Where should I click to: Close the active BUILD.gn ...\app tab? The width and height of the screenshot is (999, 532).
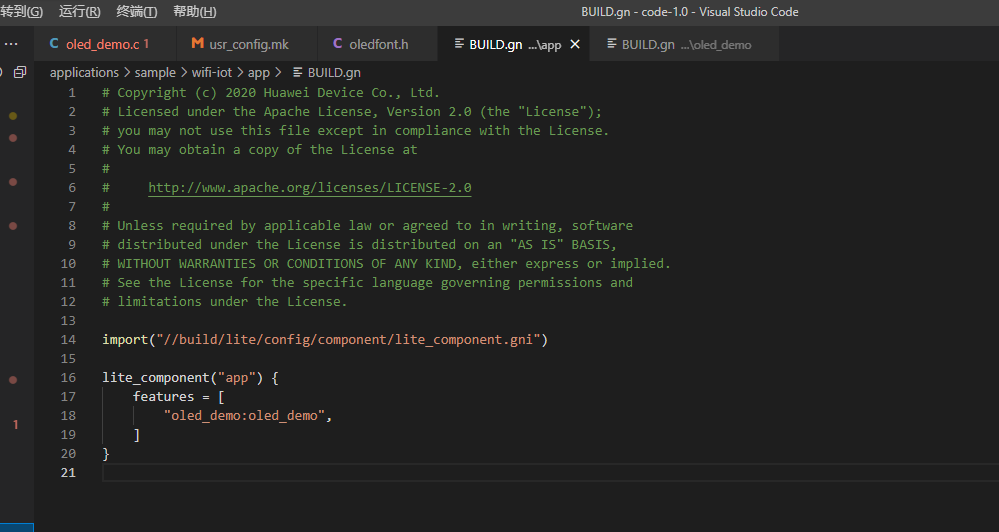(x=575, y=44)
